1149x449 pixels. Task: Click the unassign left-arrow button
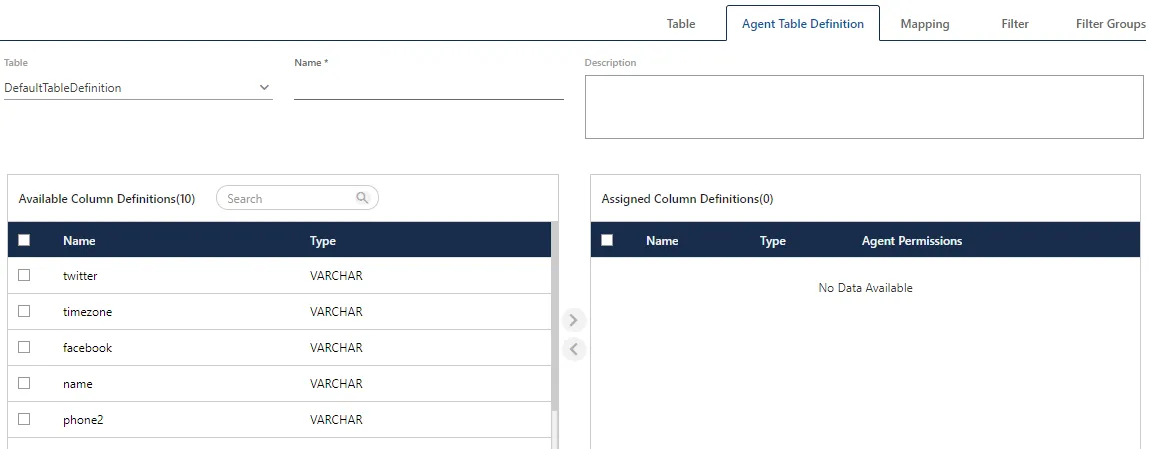[574, 349]
